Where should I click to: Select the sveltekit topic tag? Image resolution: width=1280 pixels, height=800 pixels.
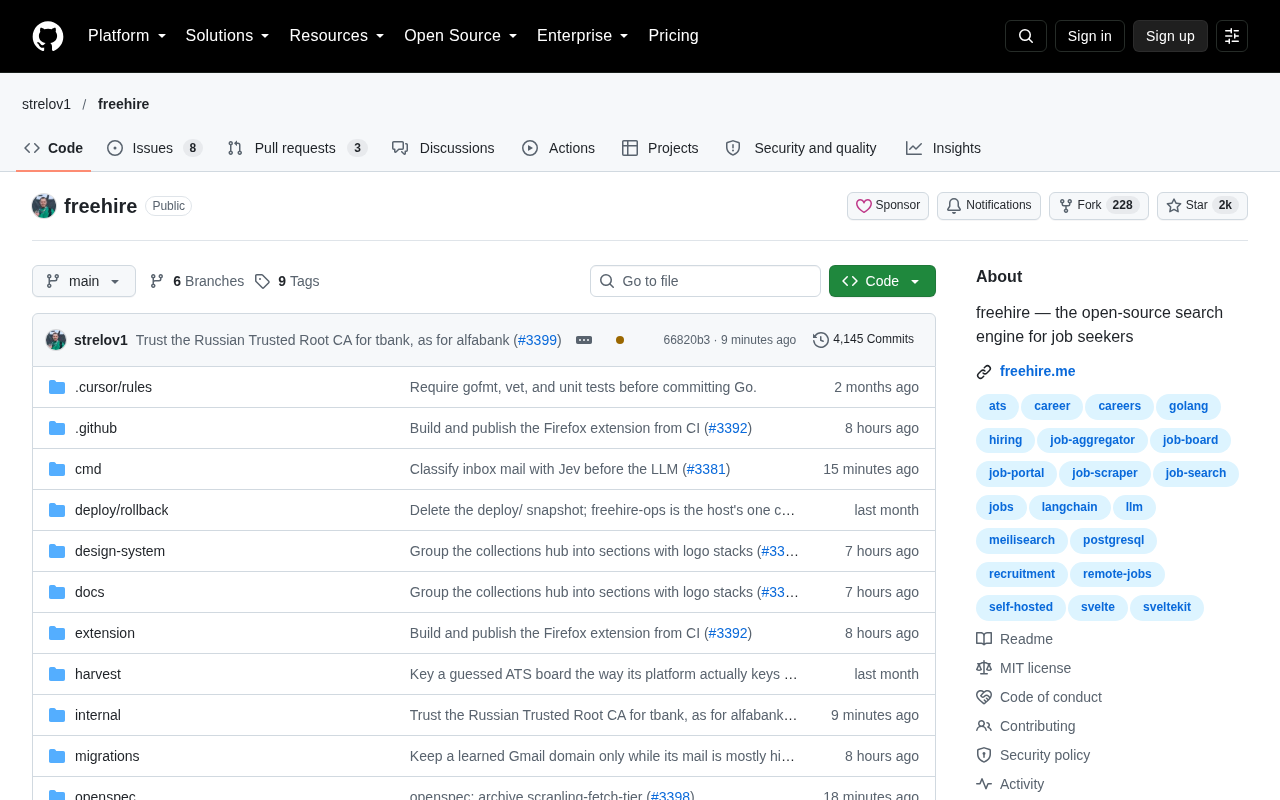[1167, 607]
